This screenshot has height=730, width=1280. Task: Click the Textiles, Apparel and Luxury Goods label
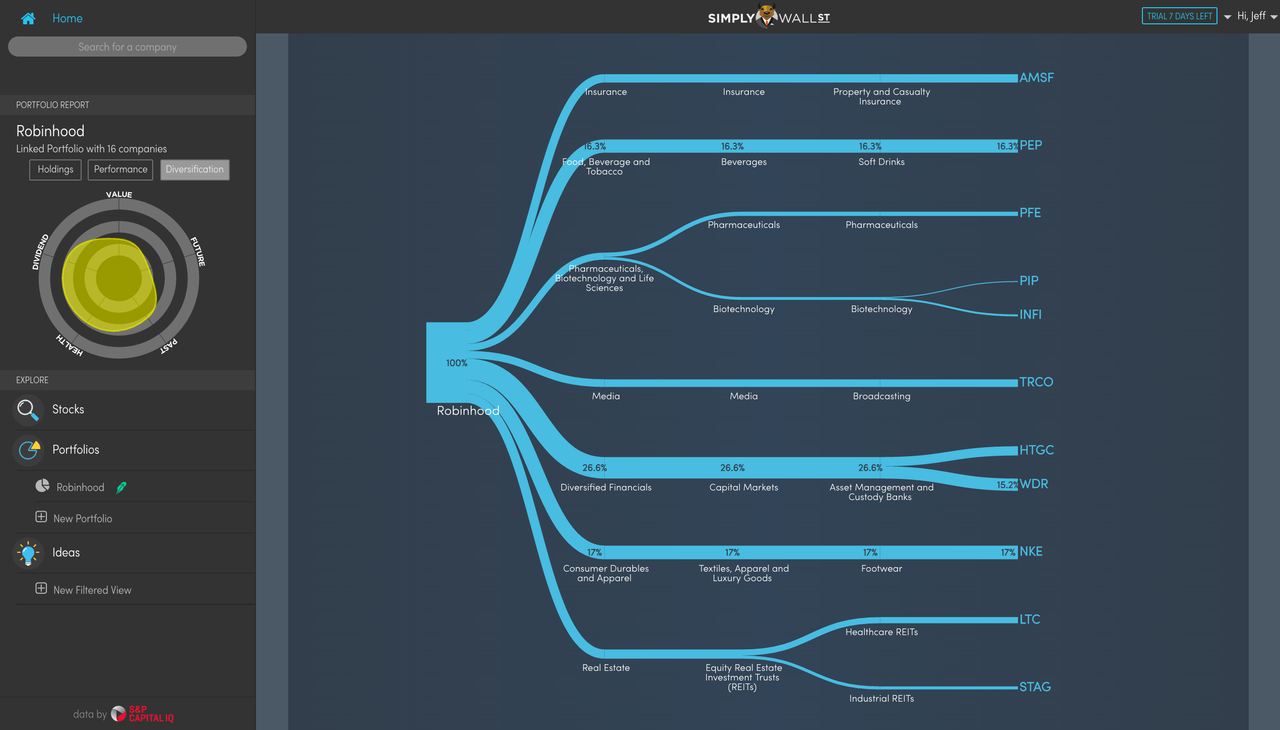744,574
